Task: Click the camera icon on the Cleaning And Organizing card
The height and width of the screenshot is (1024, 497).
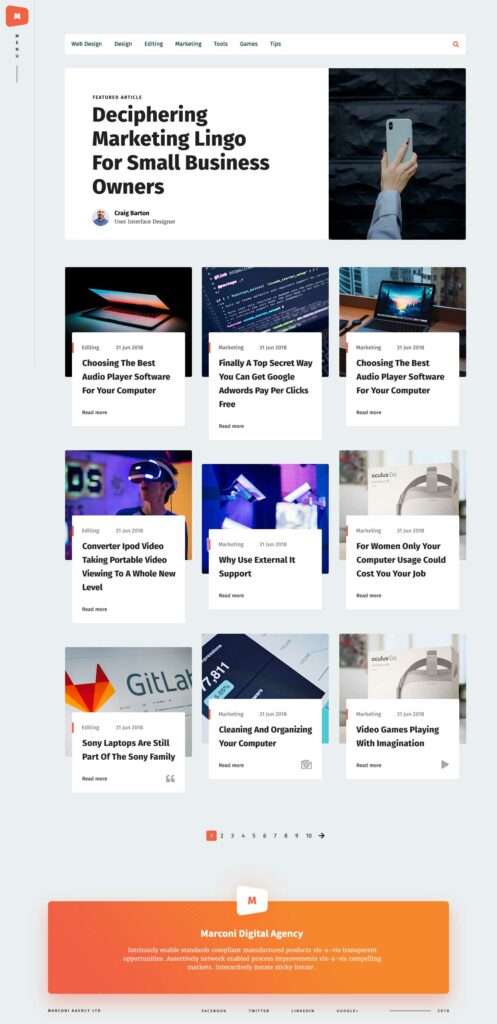Action: (x=306, y=764)
